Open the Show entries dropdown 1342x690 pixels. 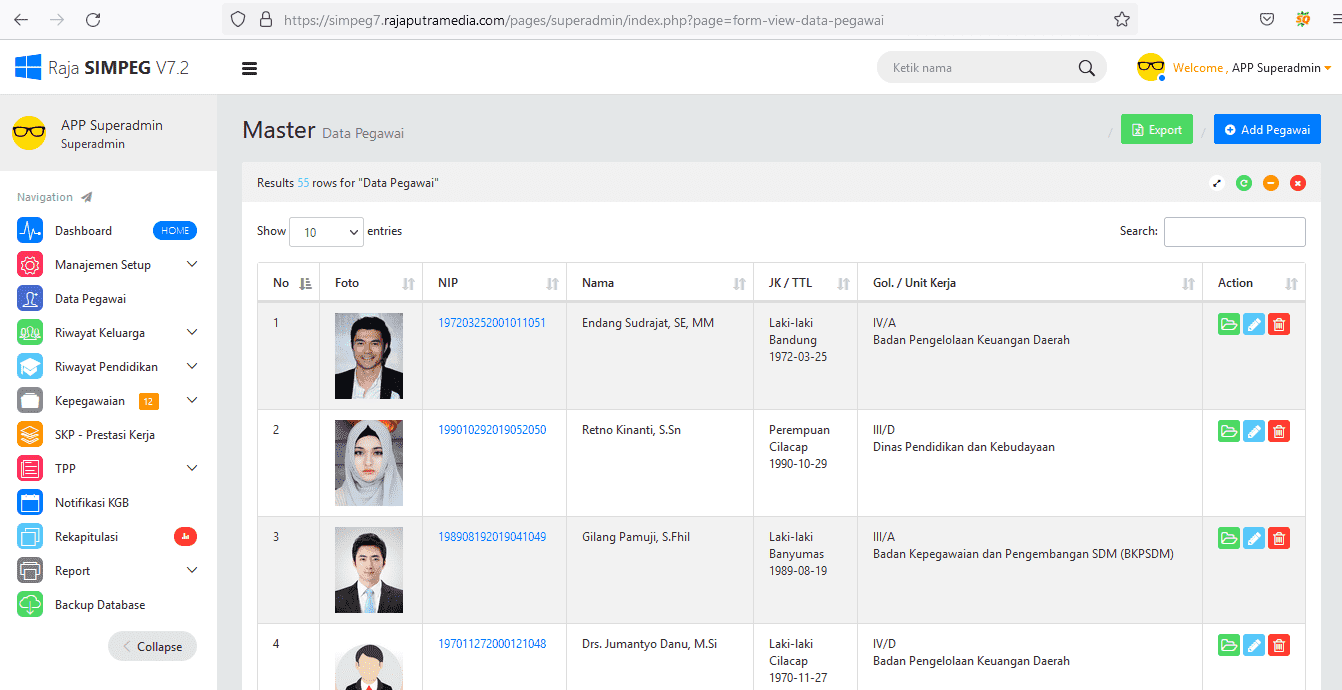pos(326,231)
